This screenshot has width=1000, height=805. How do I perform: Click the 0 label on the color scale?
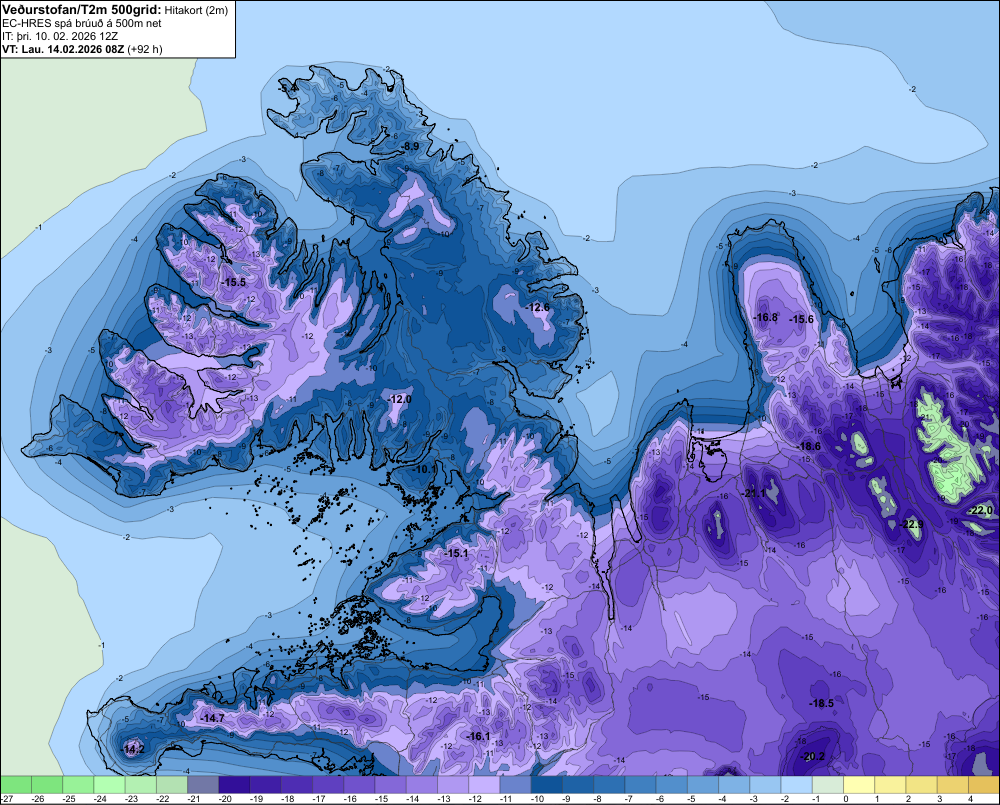(x=846, y=799)
